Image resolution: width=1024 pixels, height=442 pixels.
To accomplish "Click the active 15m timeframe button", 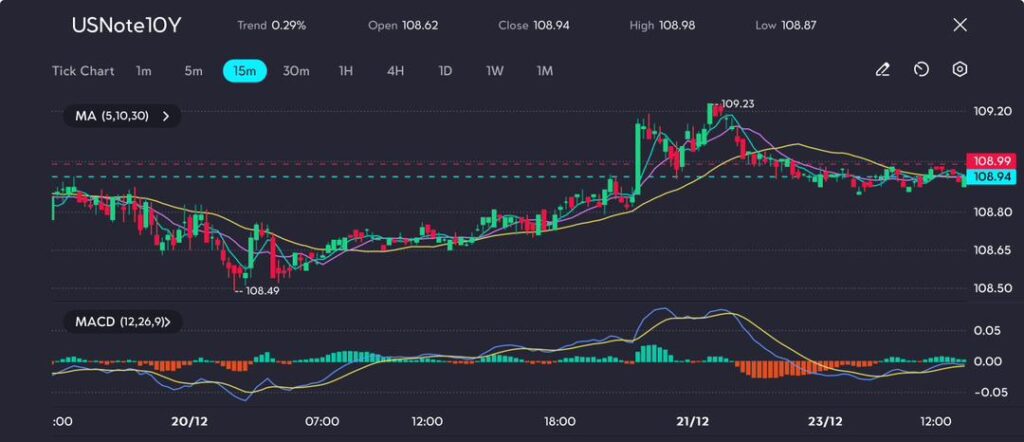I will [x=244, y=71].
